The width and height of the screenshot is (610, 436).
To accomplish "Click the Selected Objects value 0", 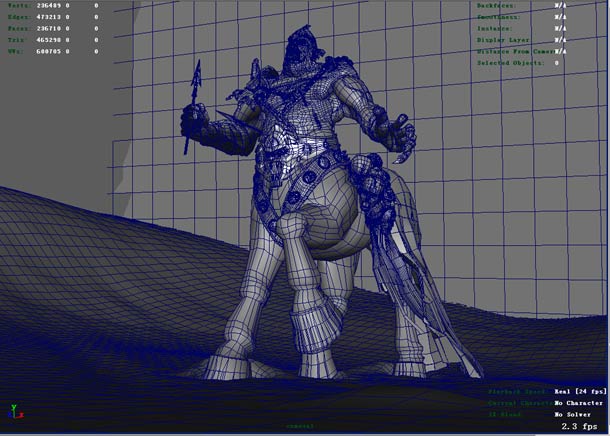I will [557, 63].
